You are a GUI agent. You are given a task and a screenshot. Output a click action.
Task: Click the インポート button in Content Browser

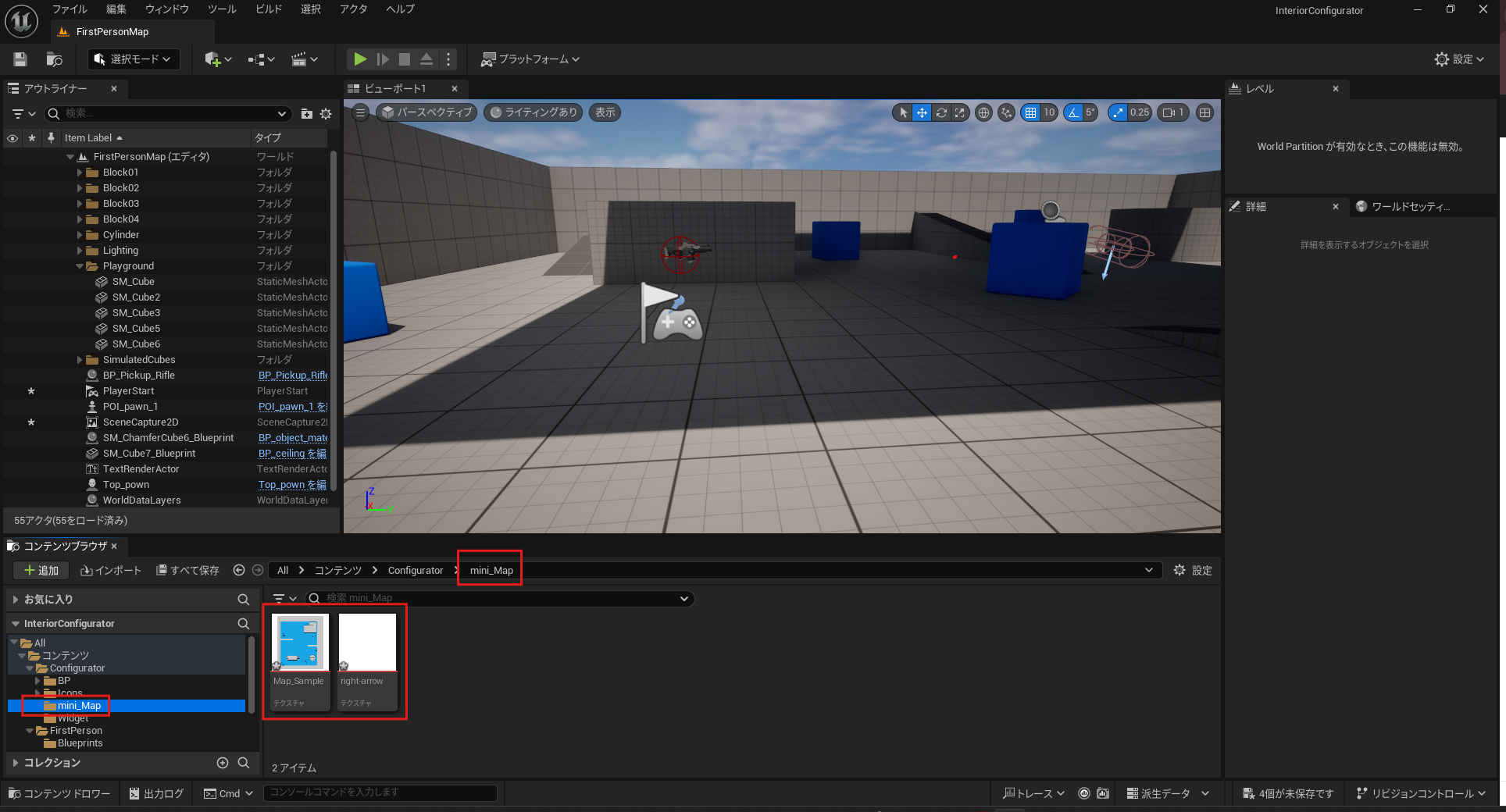[111, 570]
